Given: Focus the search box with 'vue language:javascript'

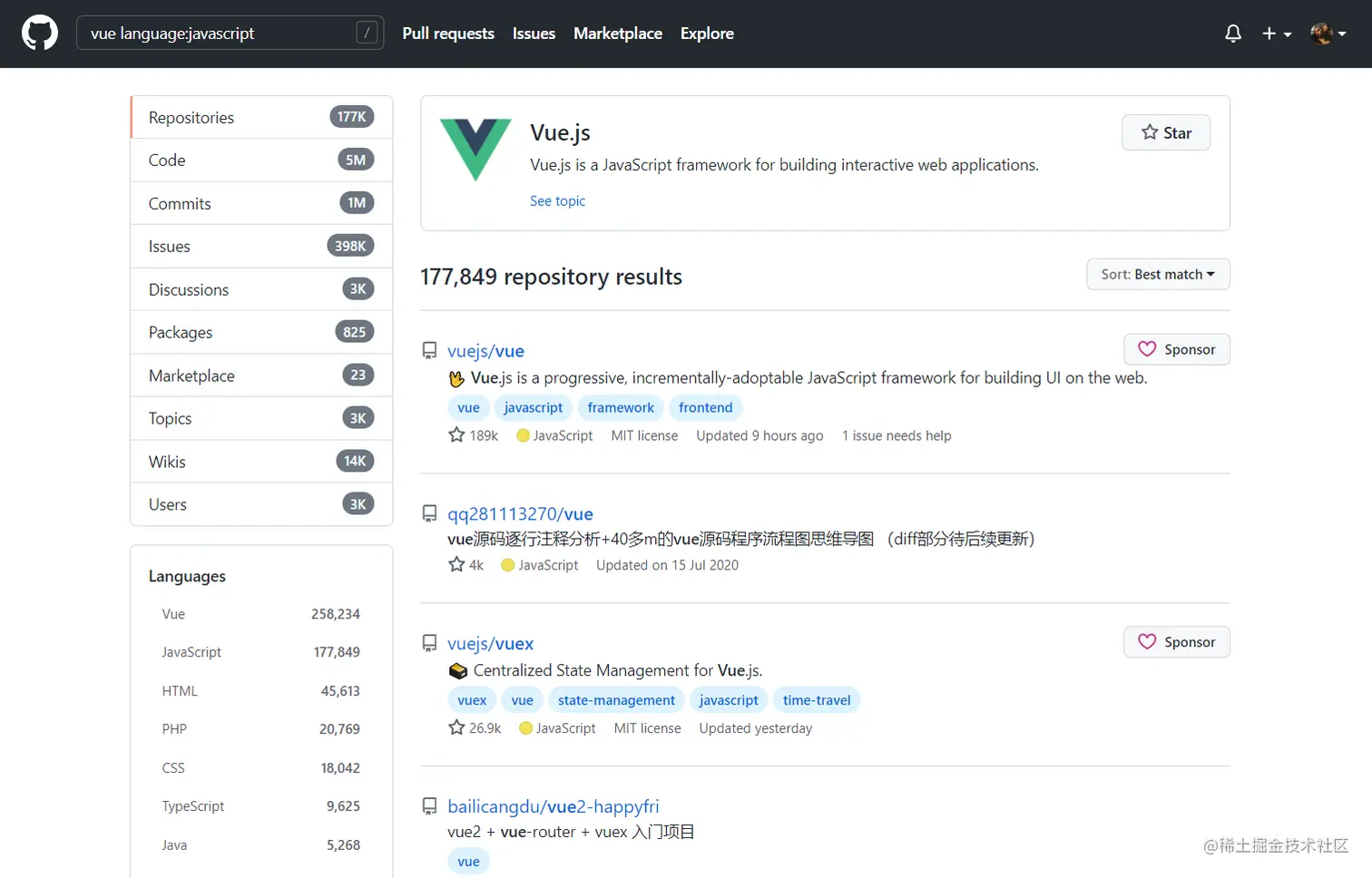Looking at the screenshot, I should pos(230,34).
